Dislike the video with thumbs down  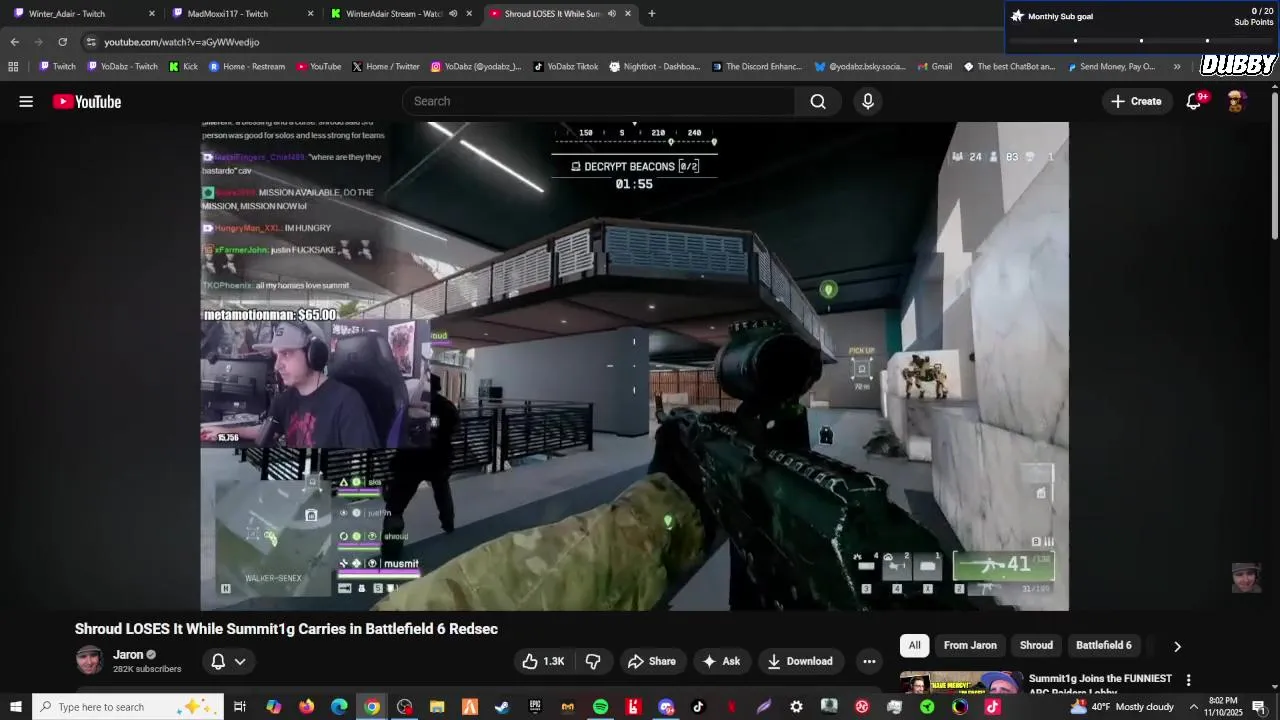(x=593, y=661)
